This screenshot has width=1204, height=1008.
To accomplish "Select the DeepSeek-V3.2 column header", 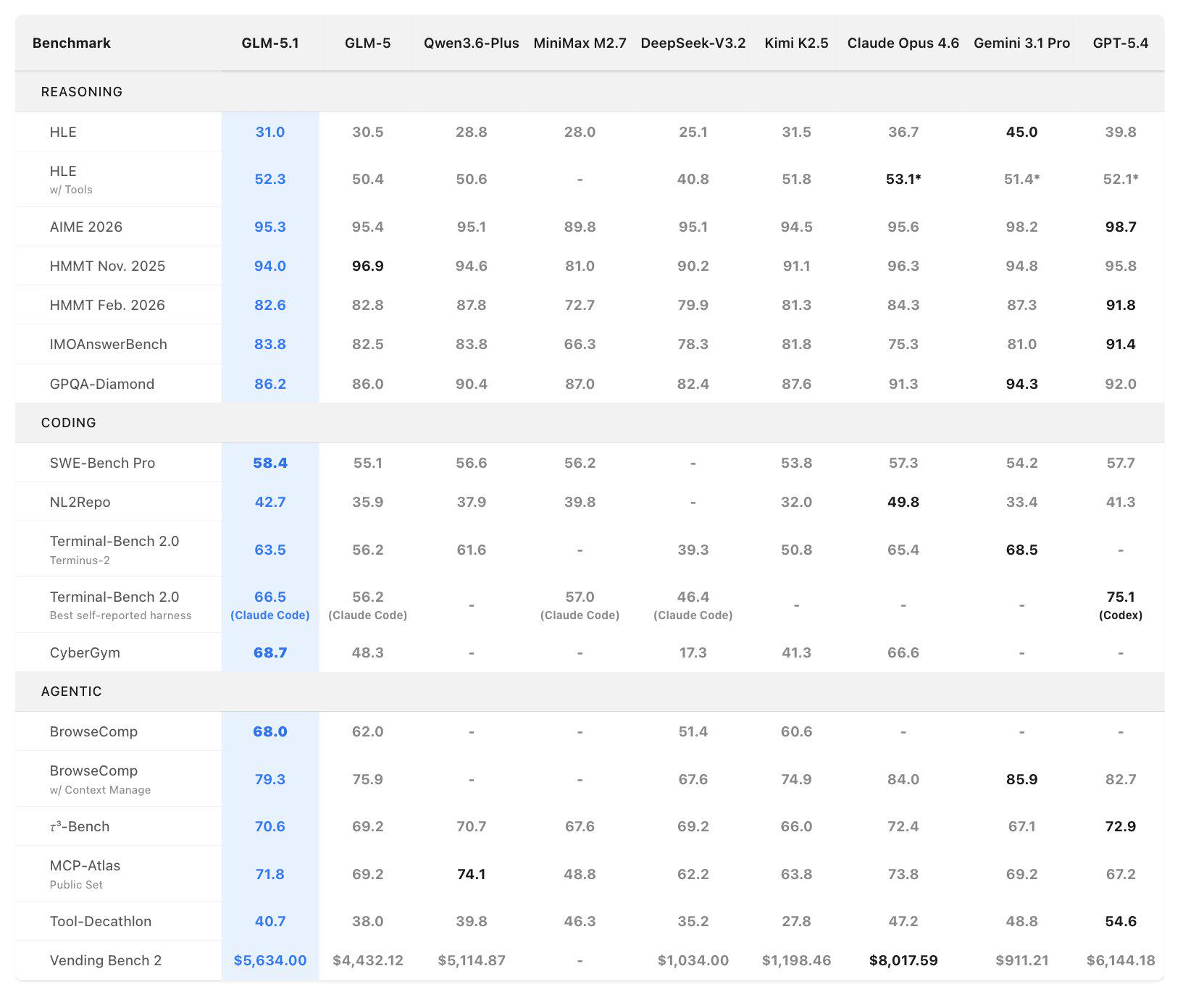I will (x=693, y=43).
